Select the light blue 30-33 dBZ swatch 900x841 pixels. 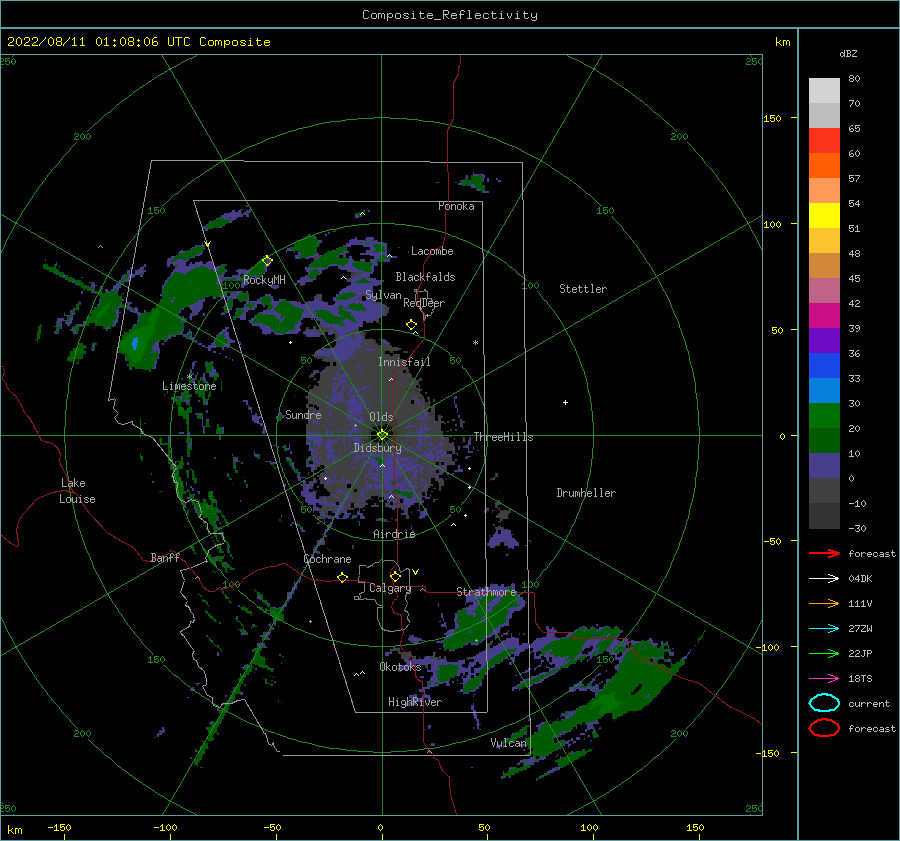point(824,391)
